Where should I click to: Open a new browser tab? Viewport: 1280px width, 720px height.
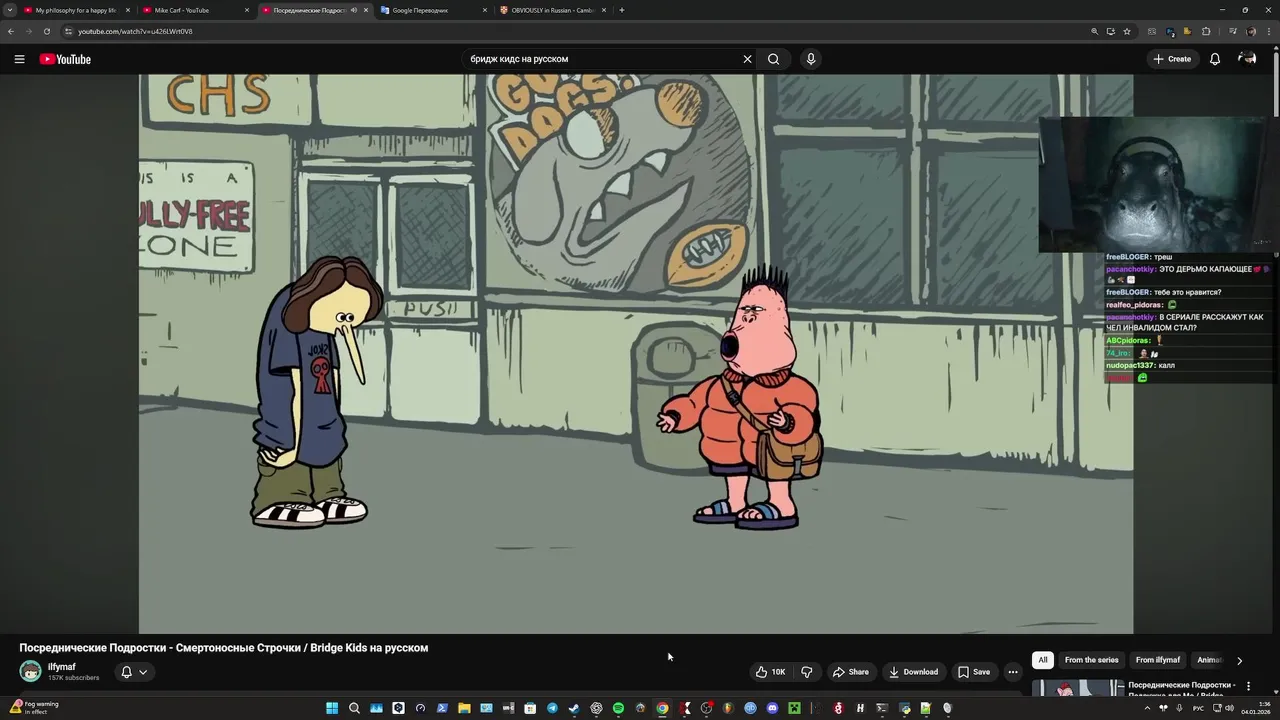(x=622, y=10)
